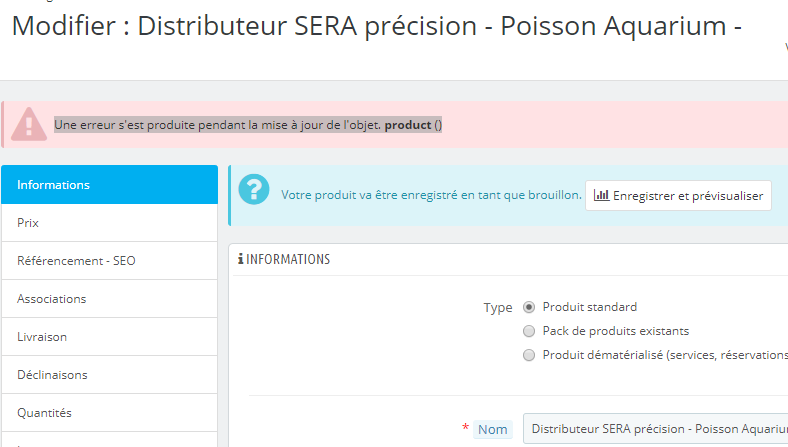Open the Informations tab
Image resolution: width=788 pixels, height=447 pixels.
[x=109, y=185]
